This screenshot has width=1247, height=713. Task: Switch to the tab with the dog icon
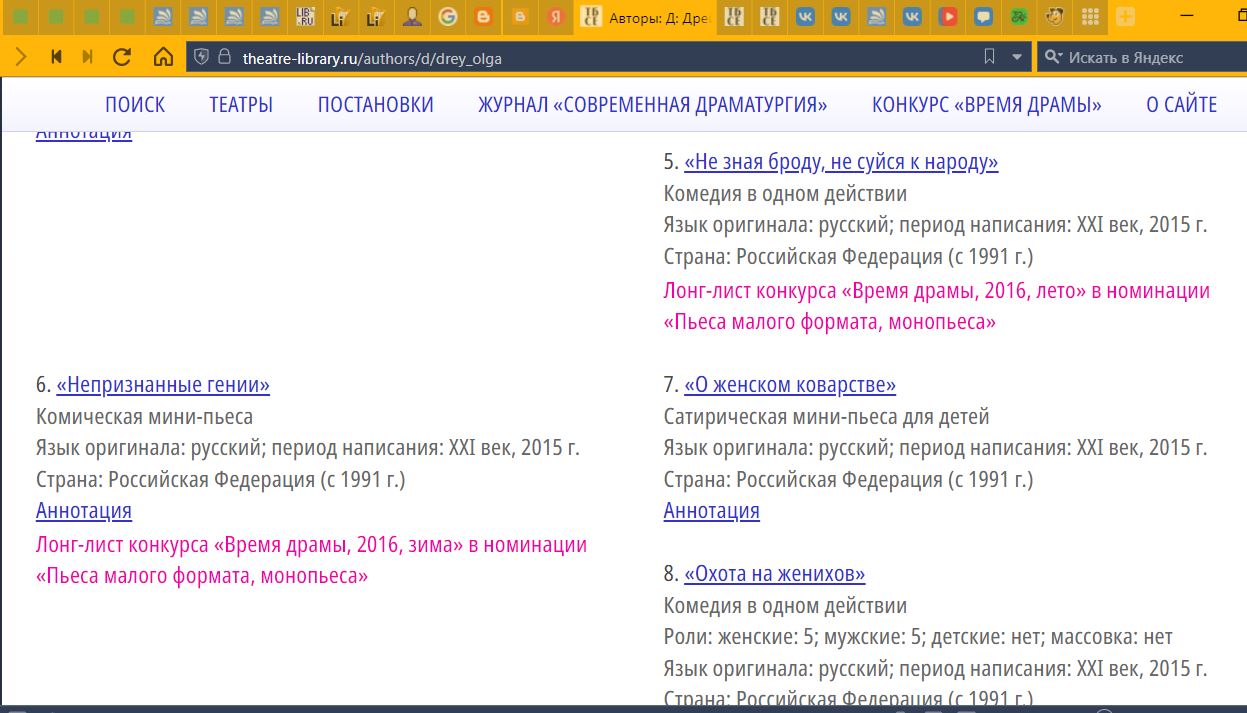pyautogui.click(x=1054, y=16)
